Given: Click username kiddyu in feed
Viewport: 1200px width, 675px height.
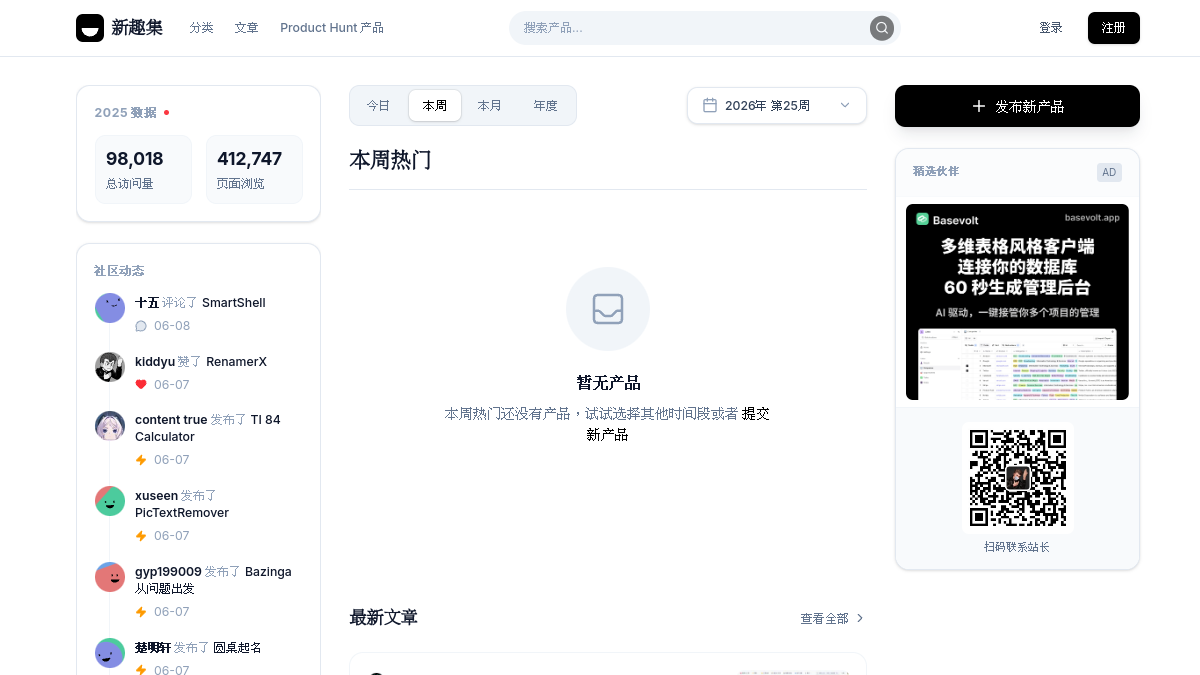Looking at the screenshot, I should 155,361.
